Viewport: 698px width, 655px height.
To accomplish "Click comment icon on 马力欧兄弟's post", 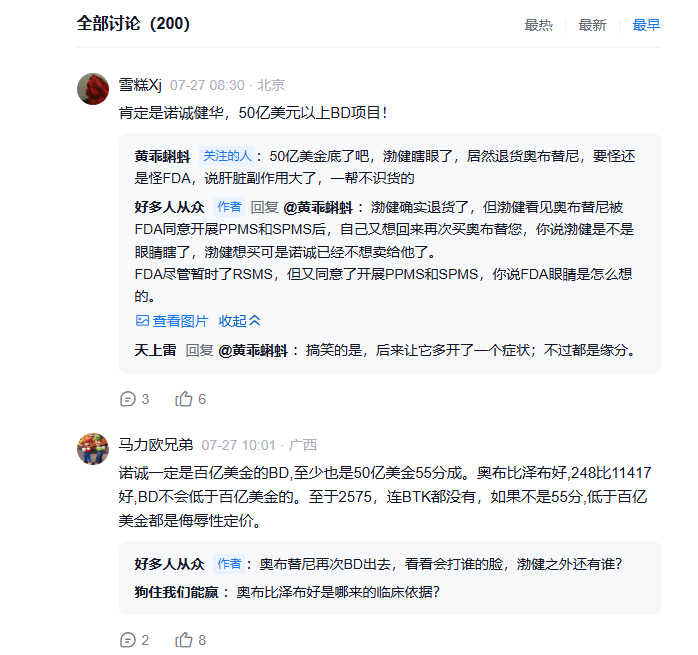I will [127, 640].
